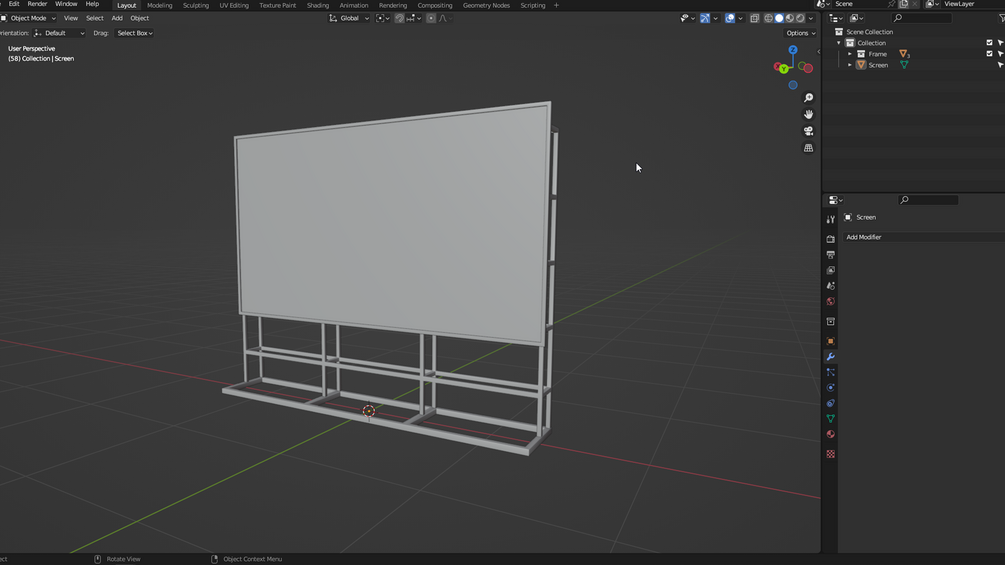Click the Frame object data mesh icon

(903, 54)
